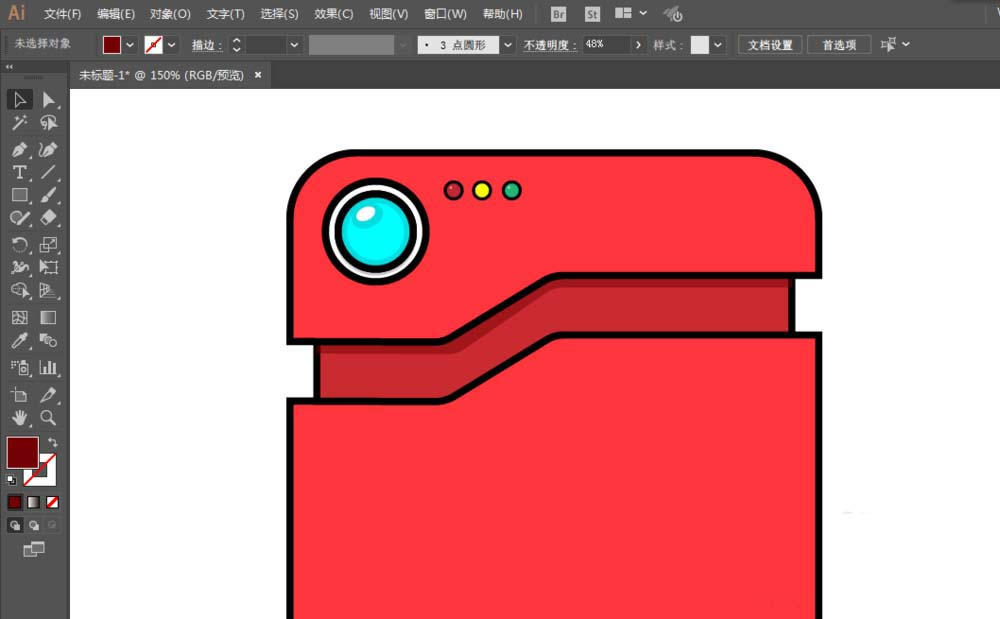Image resolution: width=1000 pixels, height=619 pixels.
Task: Select the Blend tool
Action: [x=48, y=340]
